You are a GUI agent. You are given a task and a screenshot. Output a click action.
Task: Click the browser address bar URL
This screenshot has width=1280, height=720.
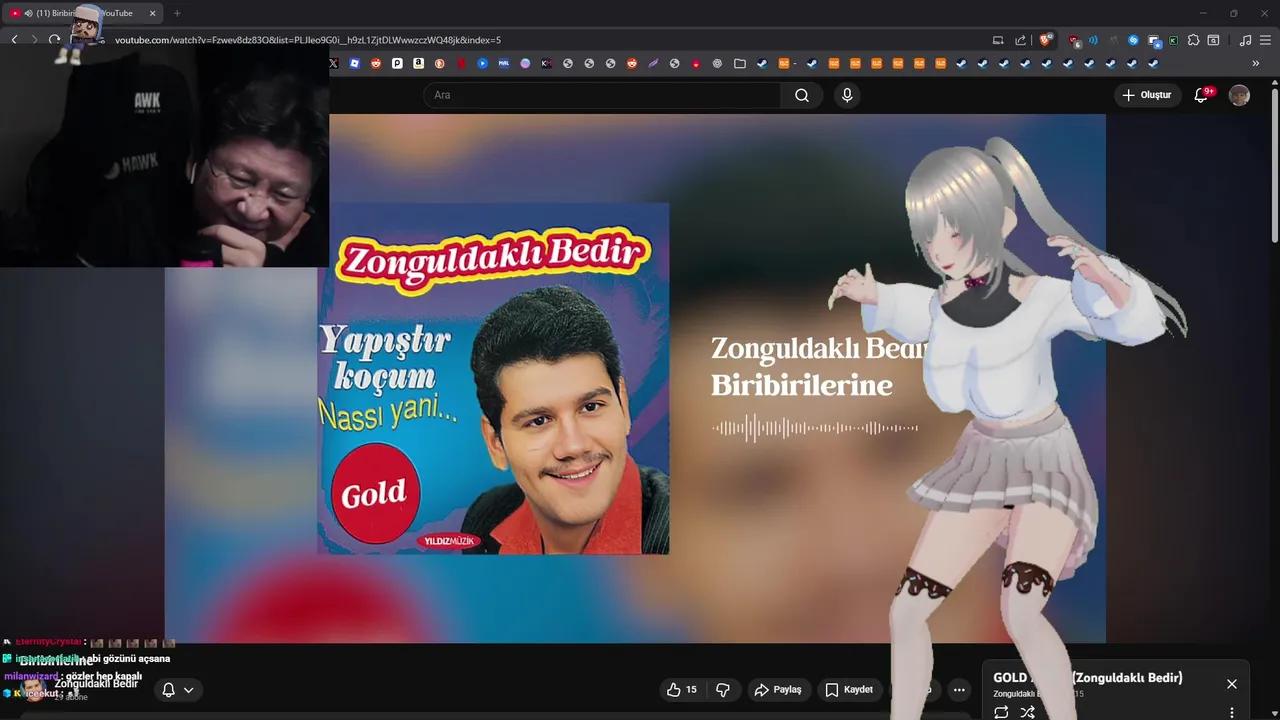308,40
